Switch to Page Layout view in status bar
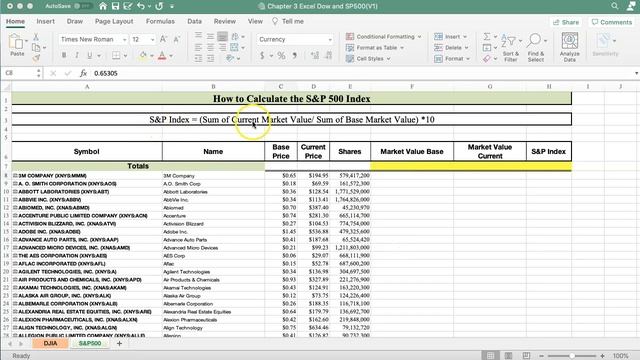640x360 pixels. point(509,356)
